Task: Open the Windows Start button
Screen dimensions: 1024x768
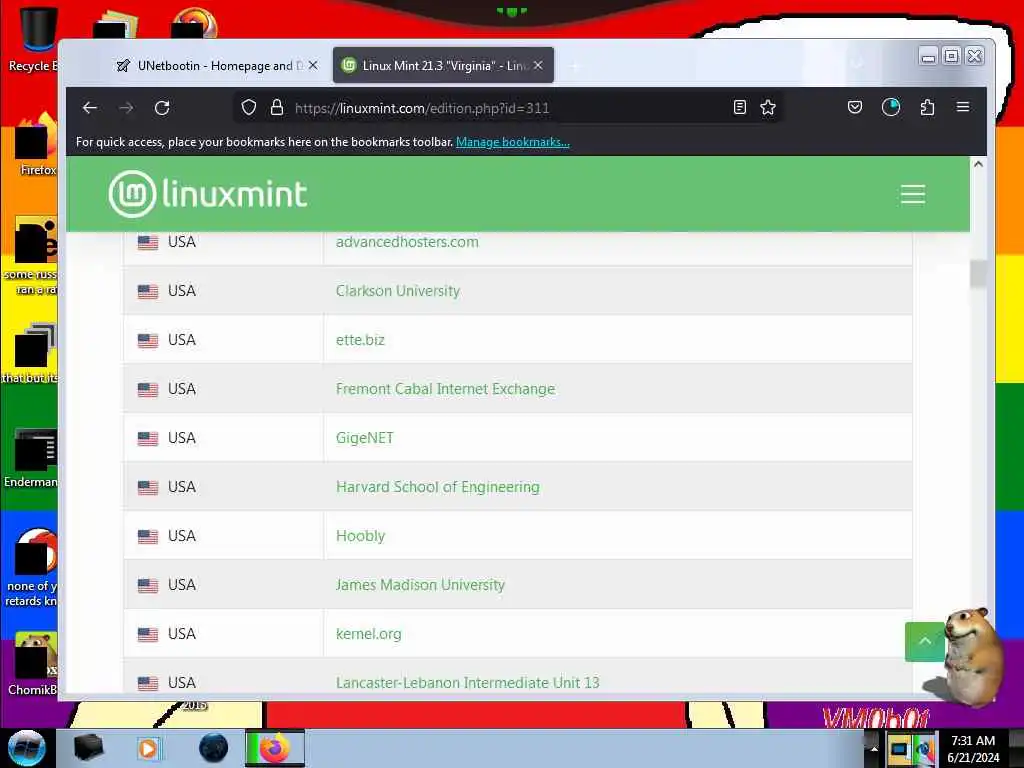Action: click(27, 748)
